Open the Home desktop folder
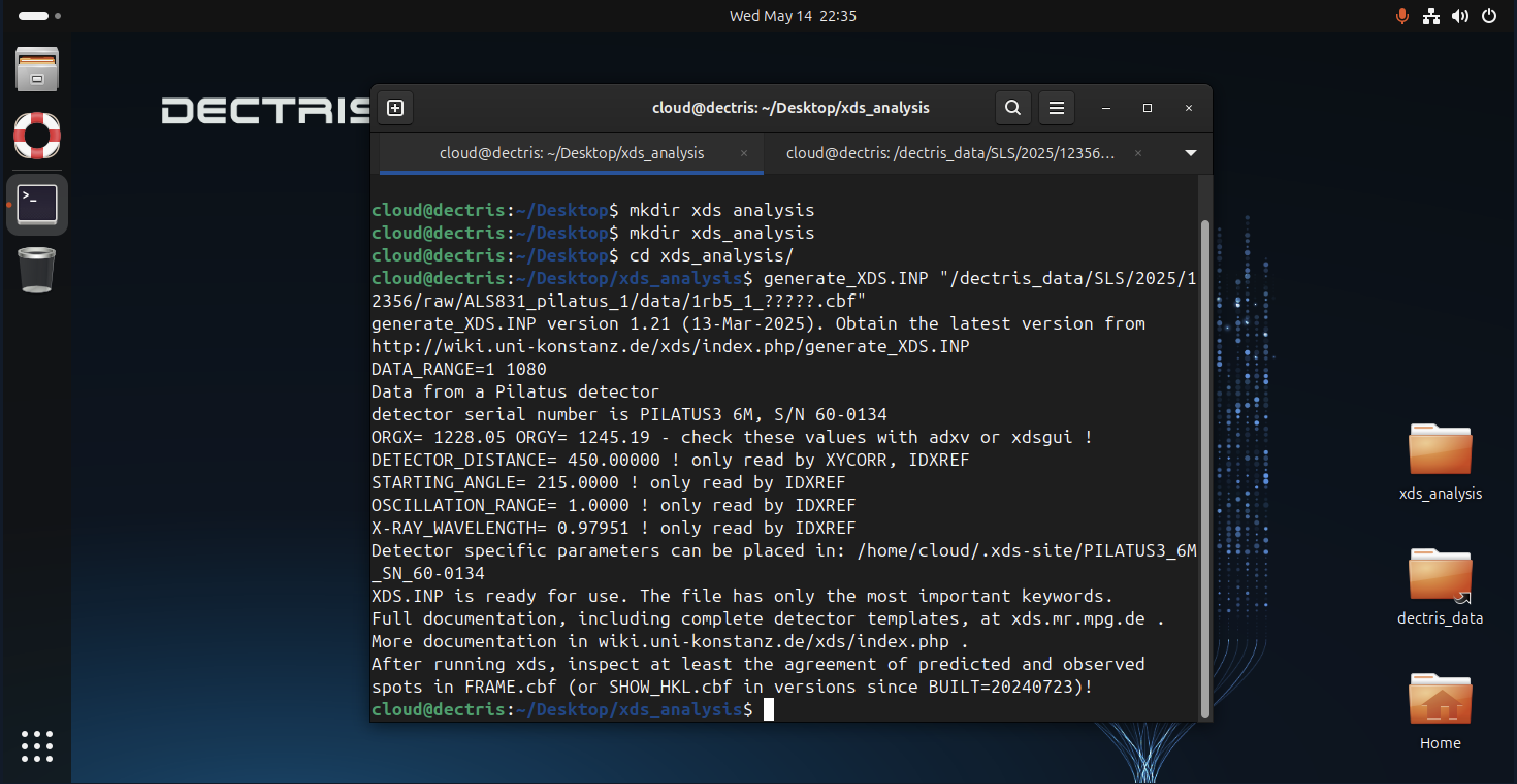 [1440, 700]
